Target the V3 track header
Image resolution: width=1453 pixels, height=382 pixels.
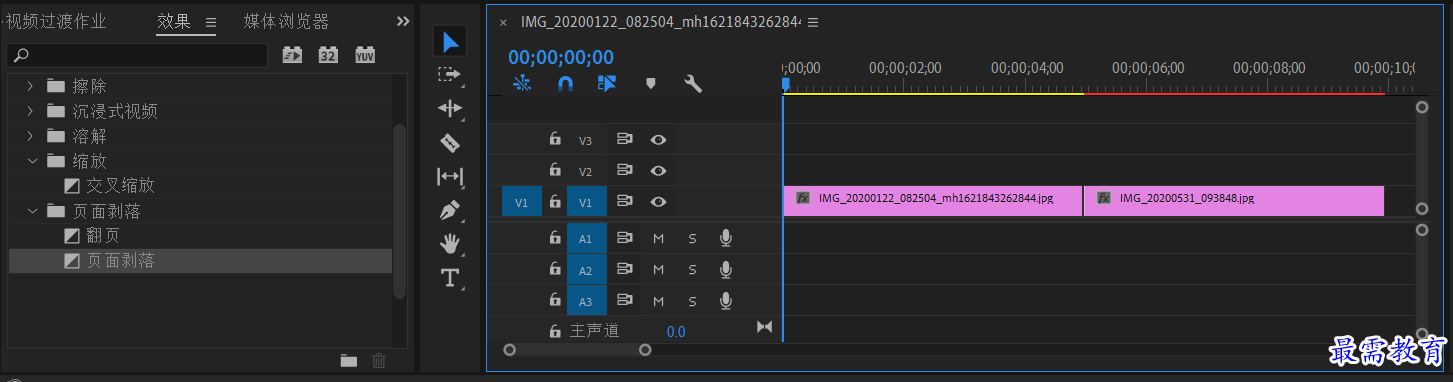tap(585, 140)
